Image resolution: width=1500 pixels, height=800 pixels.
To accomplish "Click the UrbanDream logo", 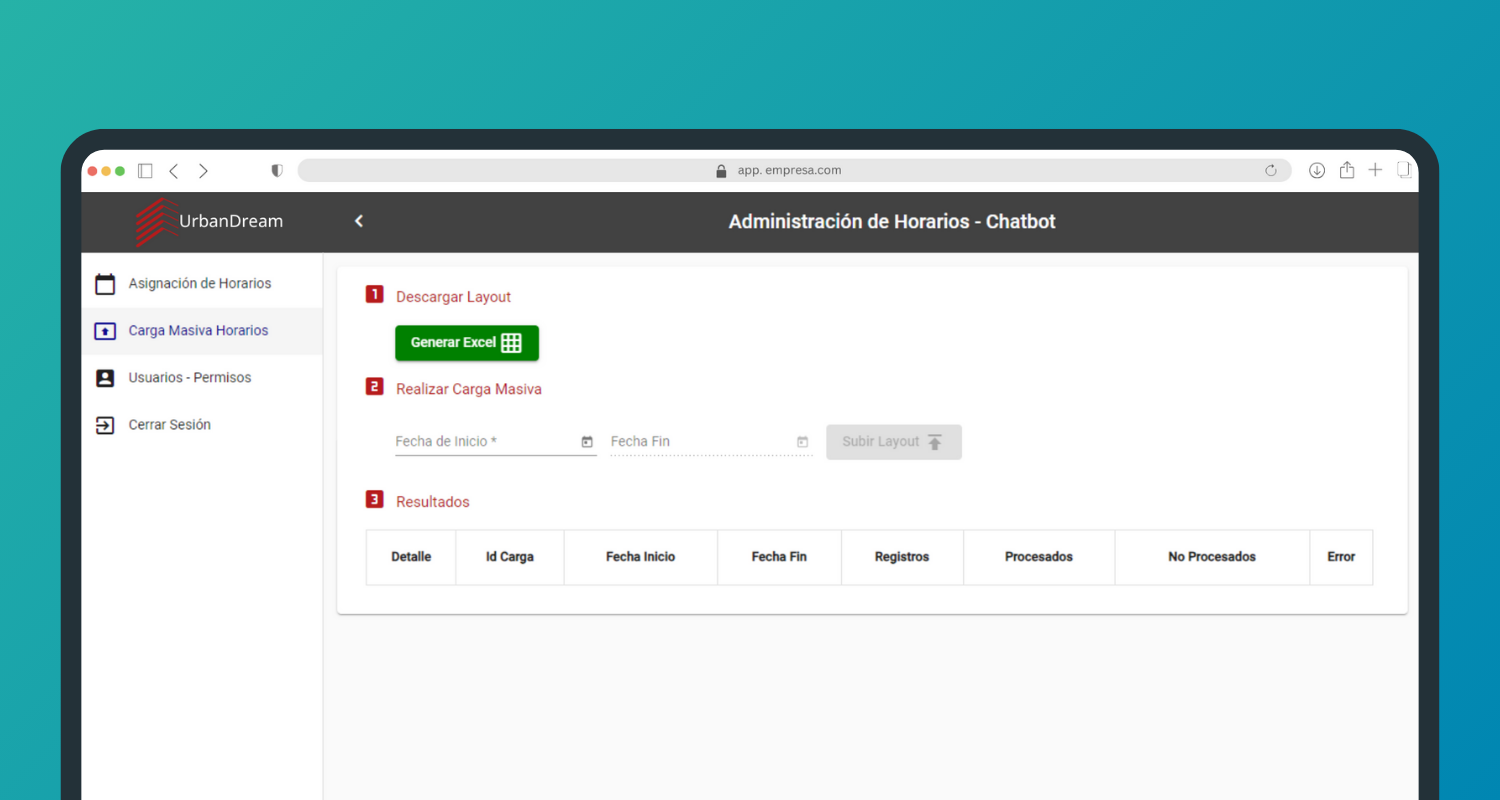I will pyautogui.click(x=210, y=221).
